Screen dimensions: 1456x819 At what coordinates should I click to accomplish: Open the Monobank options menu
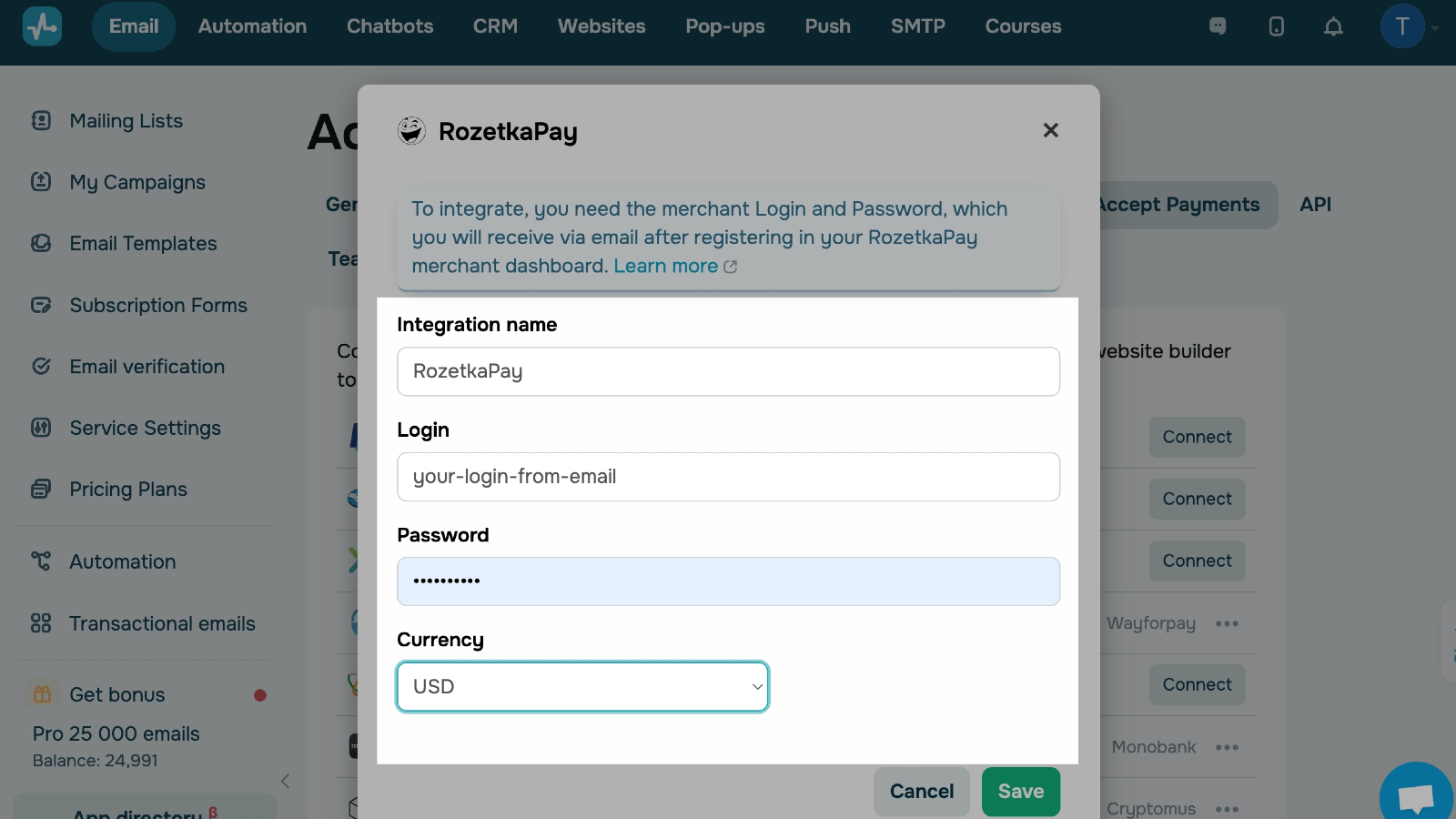[x=1227, y=747]
